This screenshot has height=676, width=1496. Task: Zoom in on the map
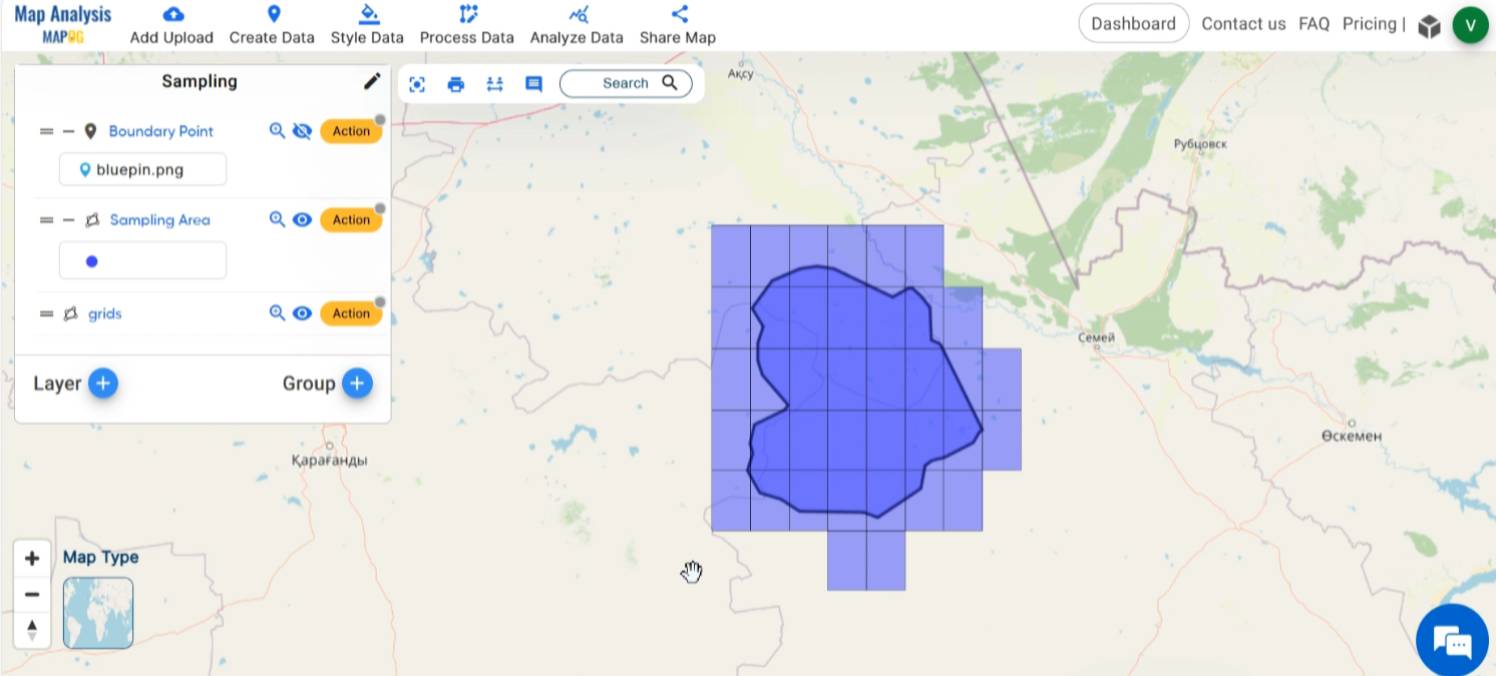pyautogui.click(x=32, y=559)
